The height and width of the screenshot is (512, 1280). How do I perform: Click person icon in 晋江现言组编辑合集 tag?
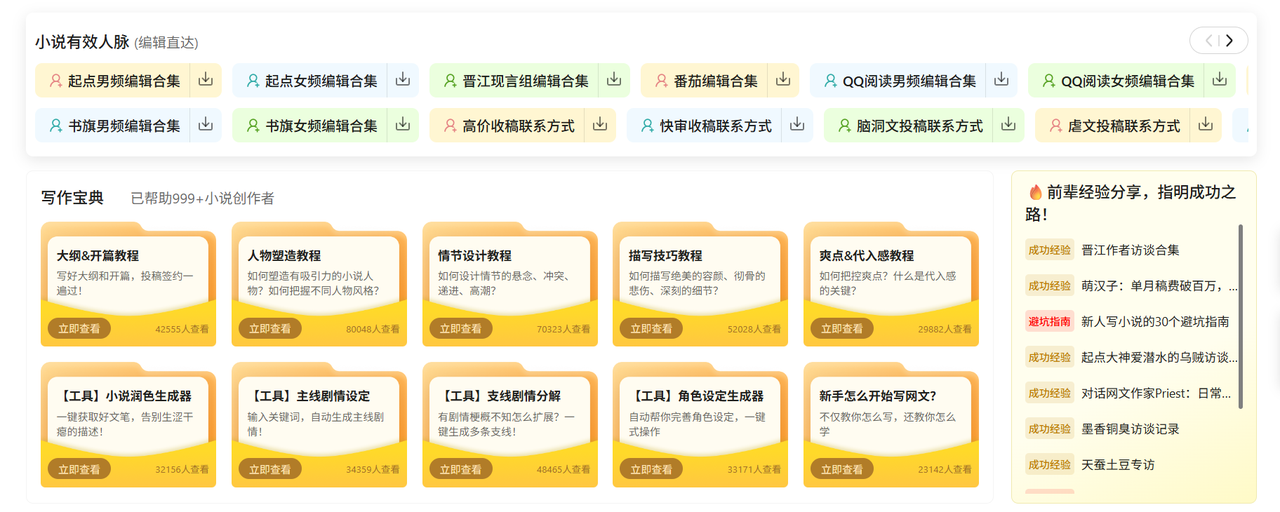(450, 81)
